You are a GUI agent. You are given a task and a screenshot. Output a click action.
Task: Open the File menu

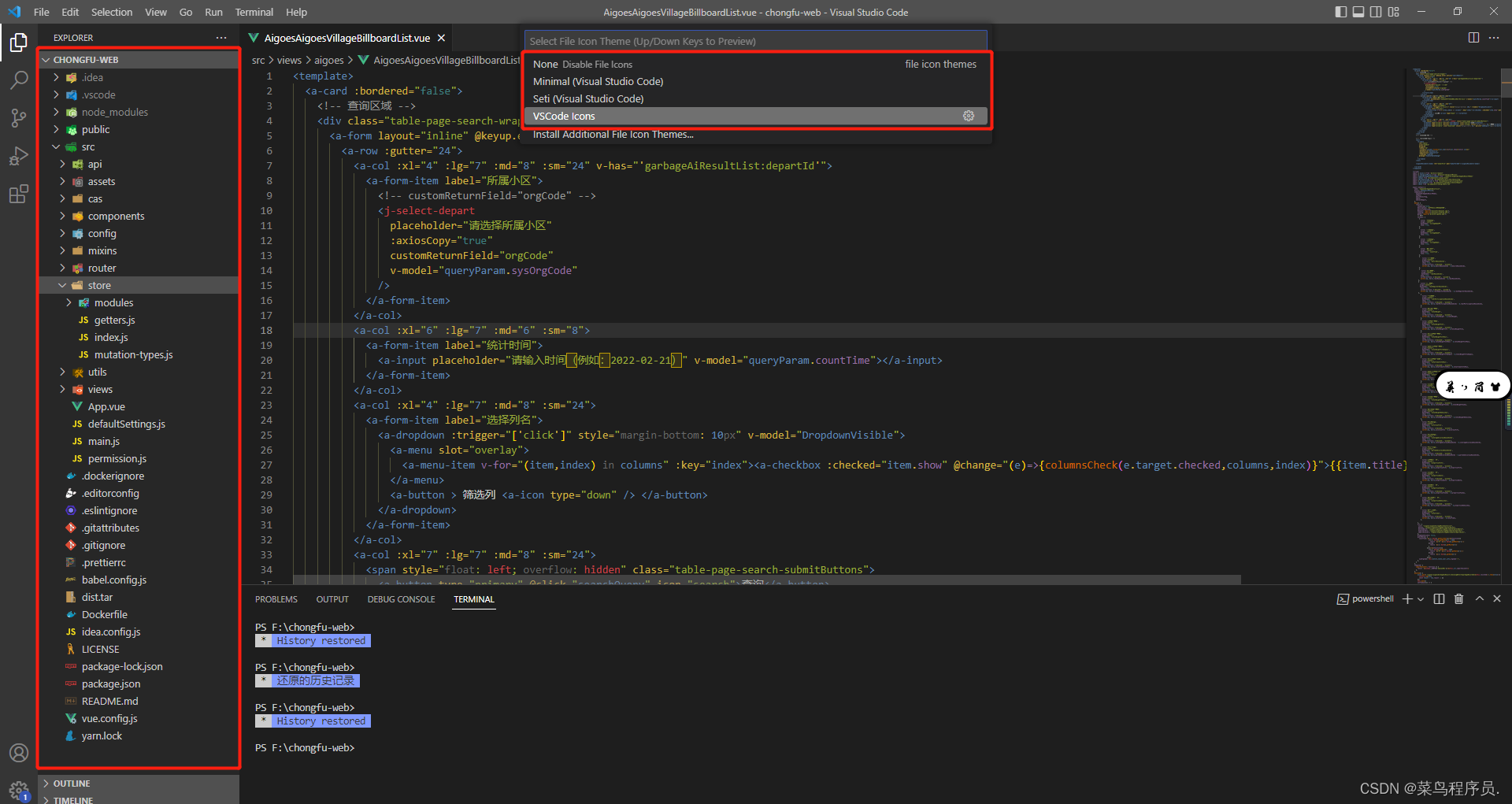pos(42,12)
